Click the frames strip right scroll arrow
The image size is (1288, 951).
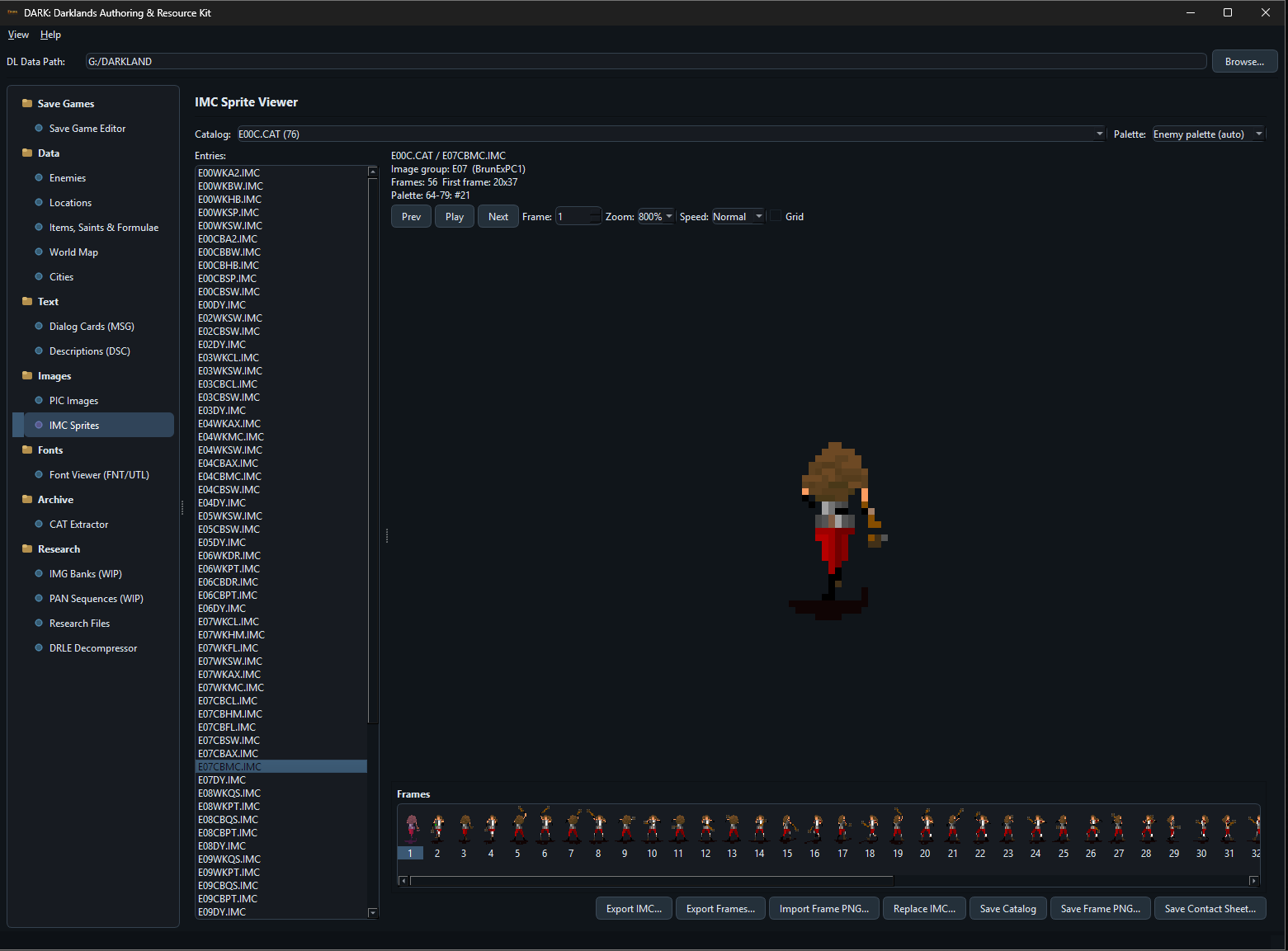(x=1253, y=881)
